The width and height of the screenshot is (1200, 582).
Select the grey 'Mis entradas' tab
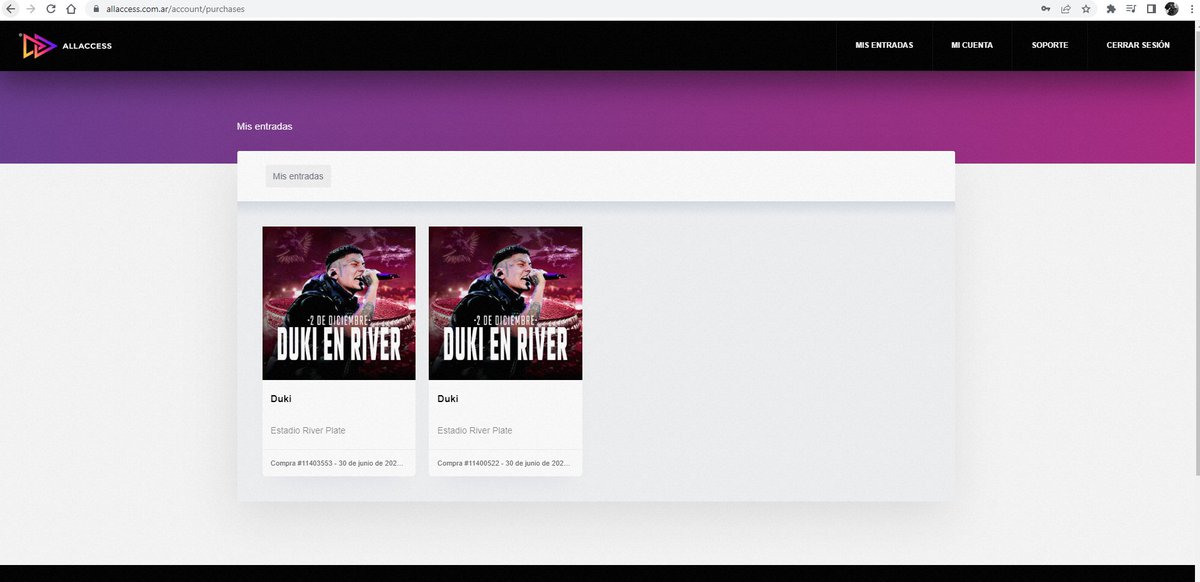(x=298, y=176)
